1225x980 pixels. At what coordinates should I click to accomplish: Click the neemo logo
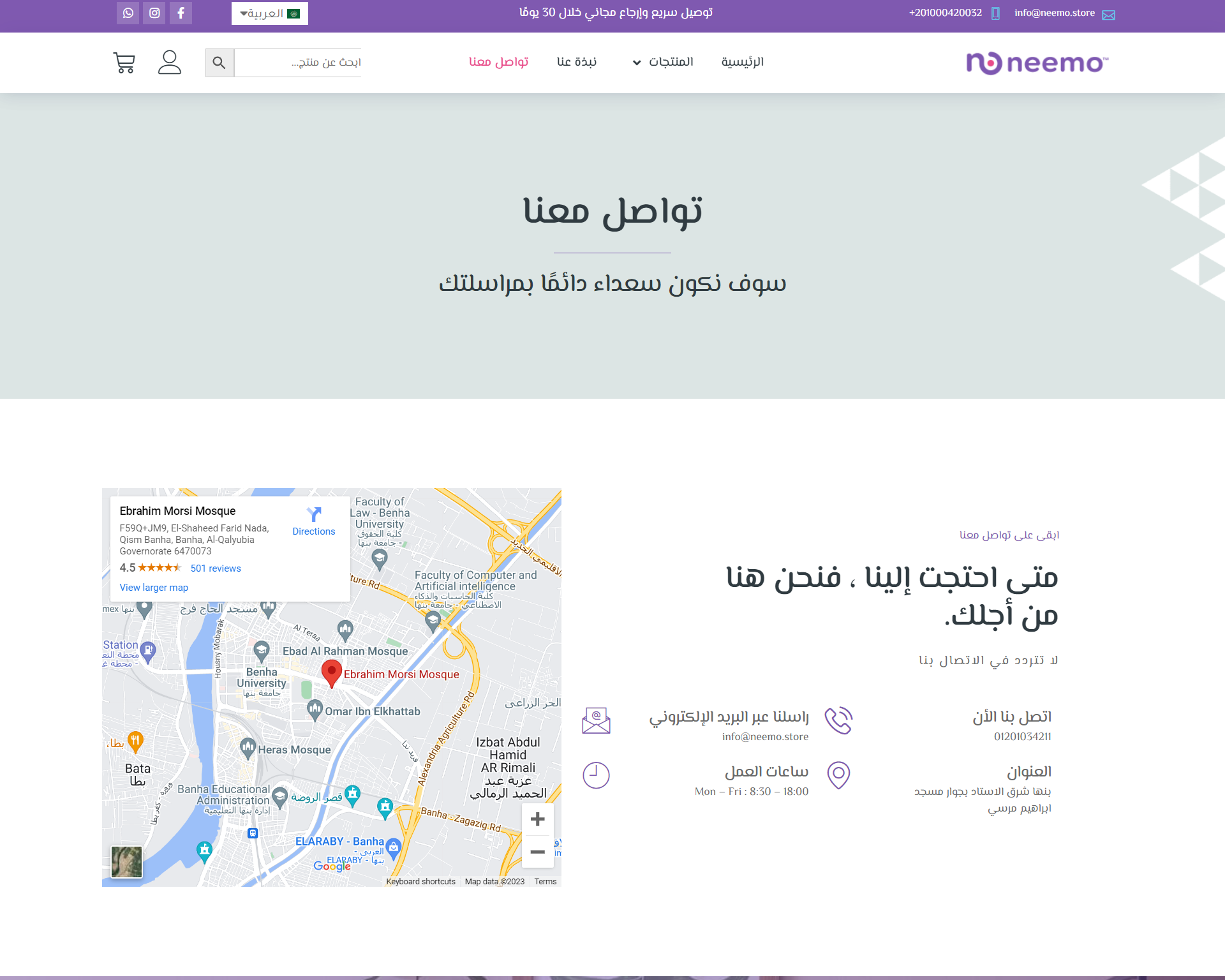pyautogui.click(x=1037, y=63)
